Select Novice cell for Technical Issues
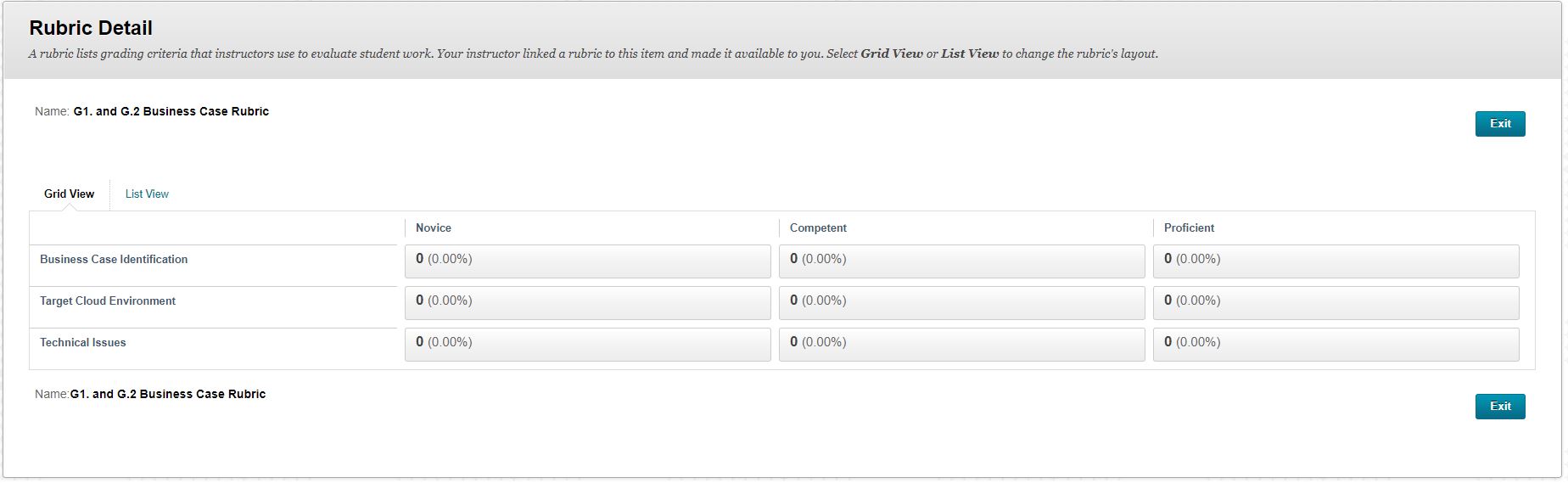1568x483 pixels. (587, 345)
